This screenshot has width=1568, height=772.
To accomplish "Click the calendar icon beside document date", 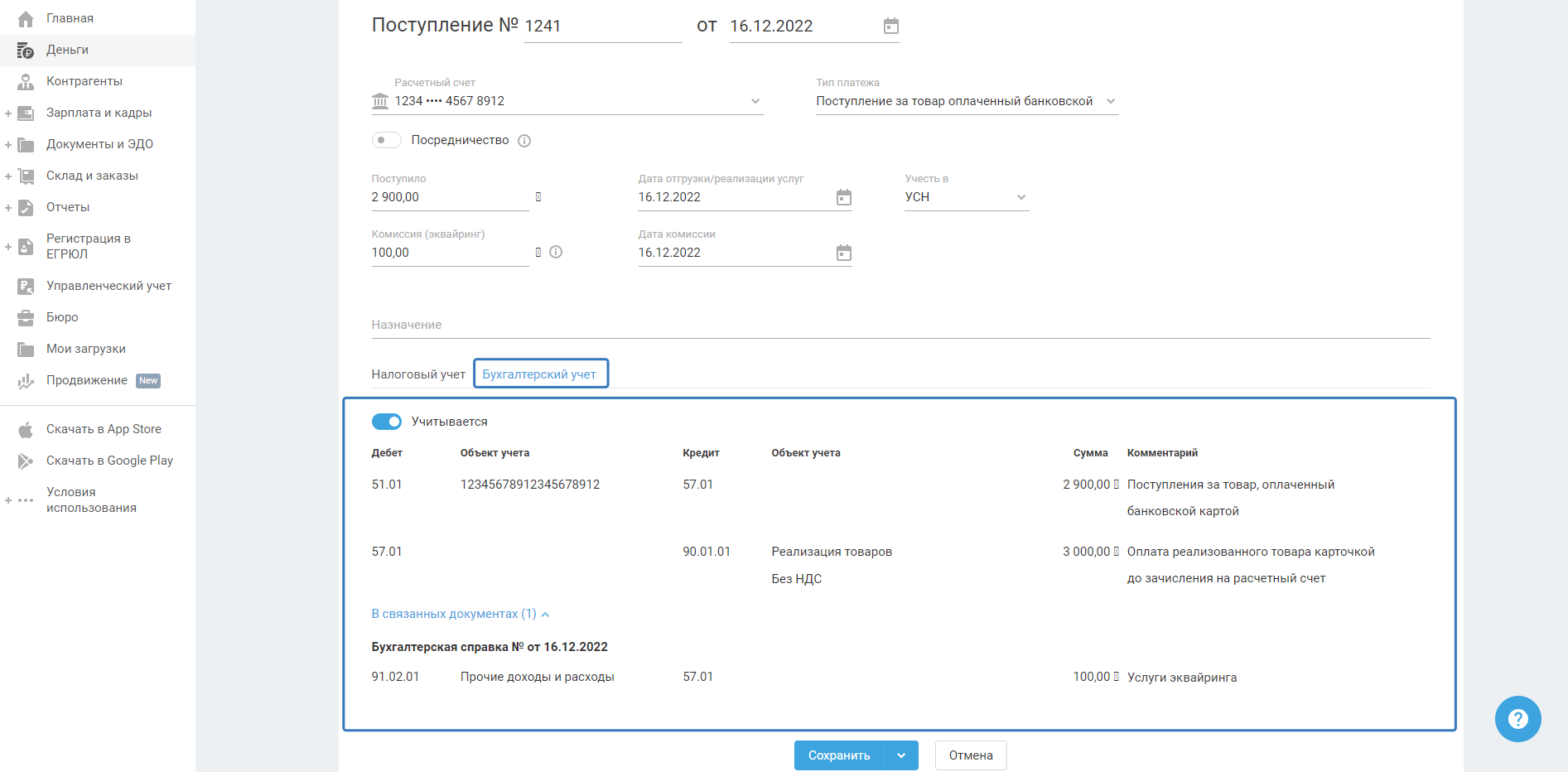I will click(890, 27).
